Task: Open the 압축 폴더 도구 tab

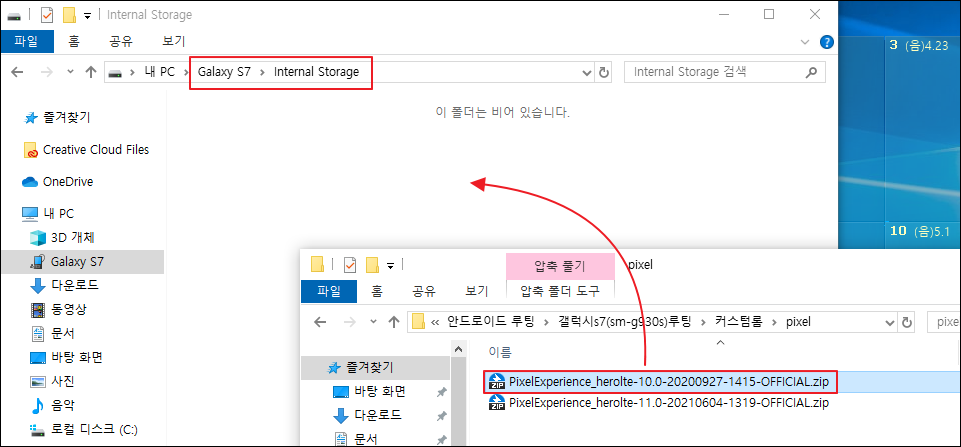Action: click(560, 291)
